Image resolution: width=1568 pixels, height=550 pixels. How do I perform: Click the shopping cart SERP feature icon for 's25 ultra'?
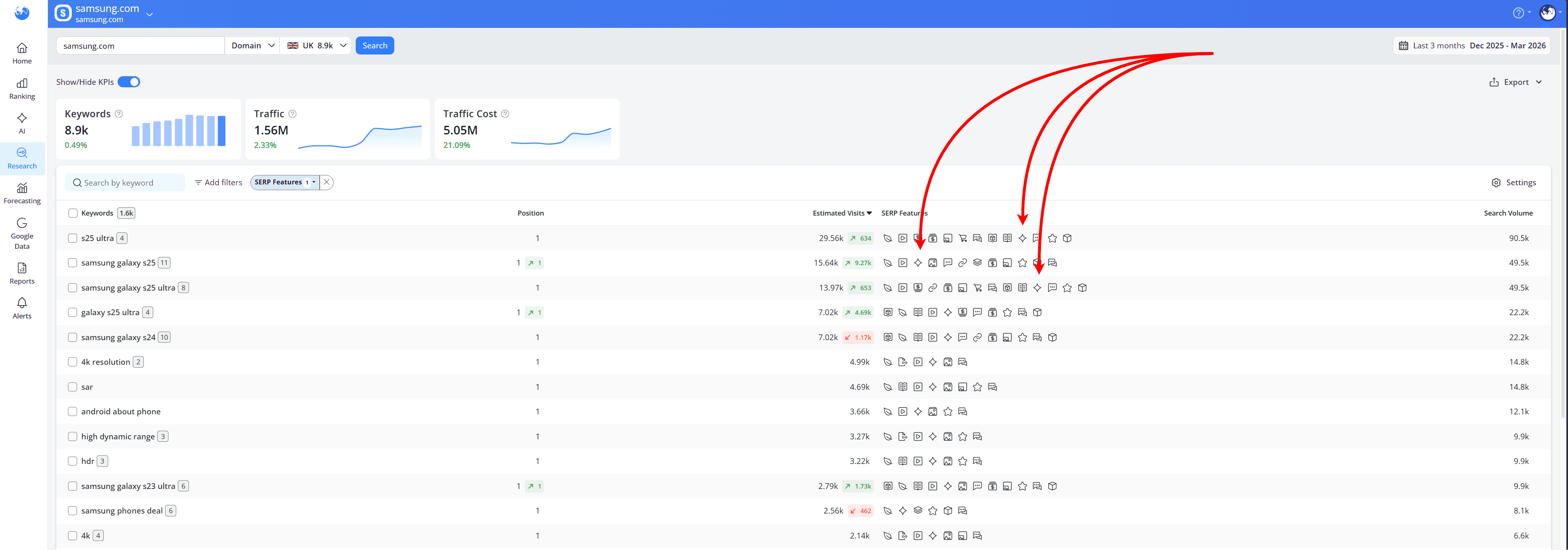(964, 238)
